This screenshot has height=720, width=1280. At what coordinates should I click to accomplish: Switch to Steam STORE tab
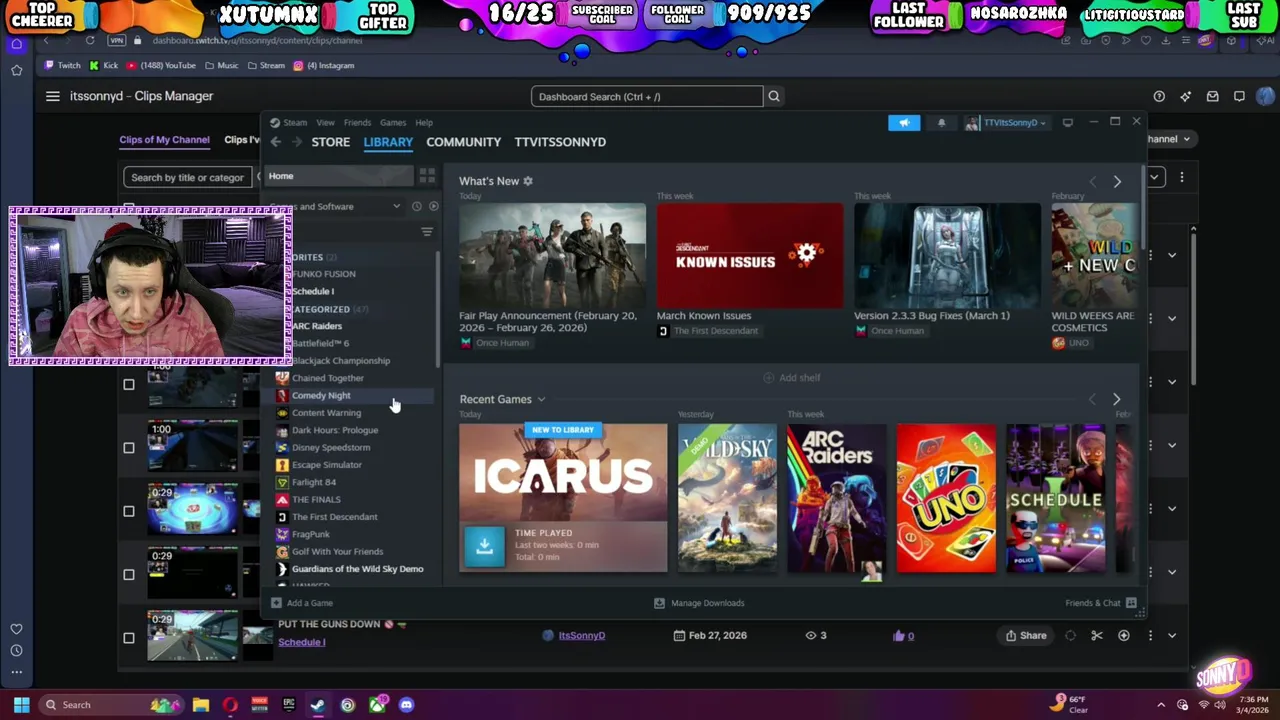coord(331,142)
